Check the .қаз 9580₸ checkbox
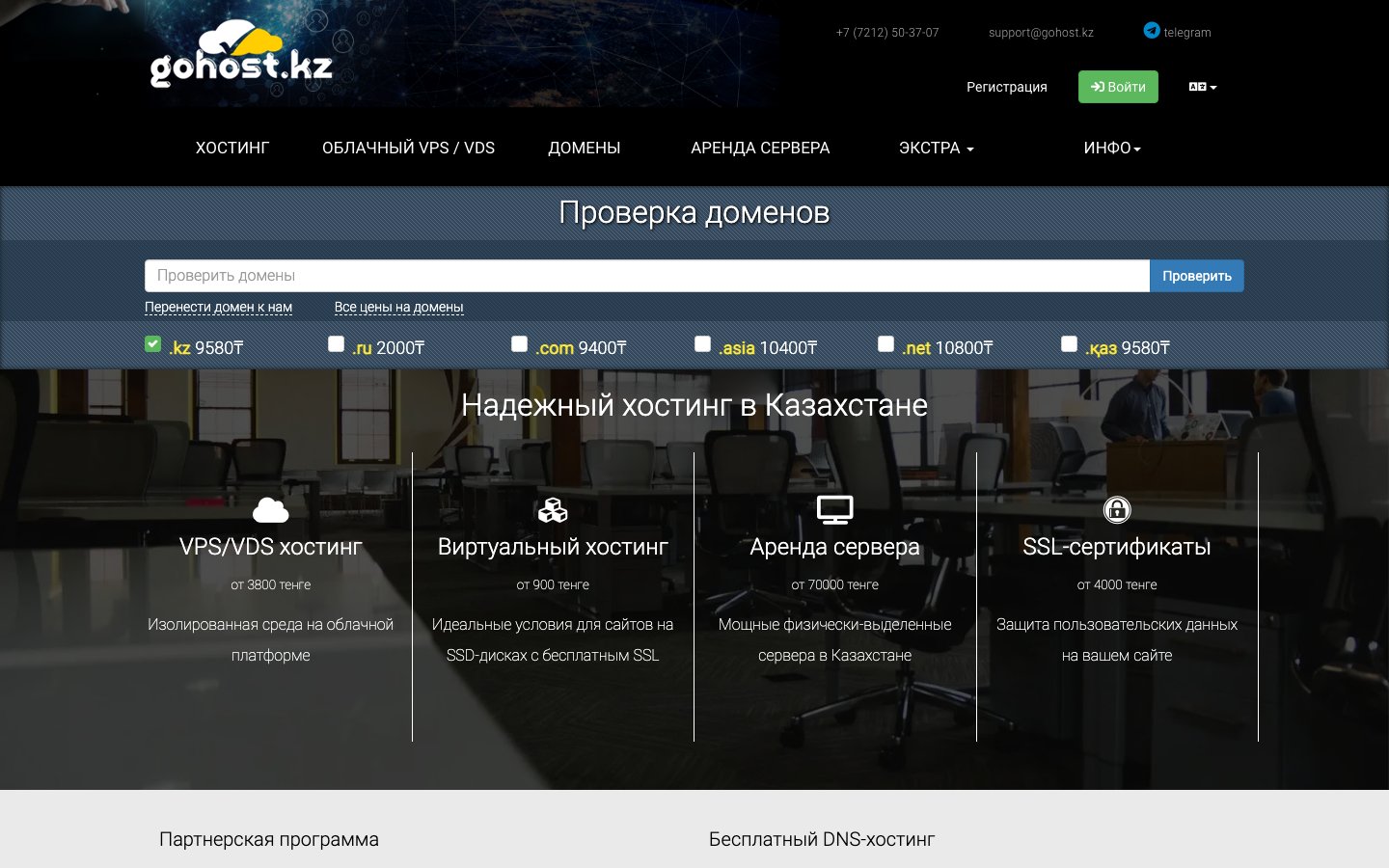1389x868 pixels. [x=1069, y=343]
